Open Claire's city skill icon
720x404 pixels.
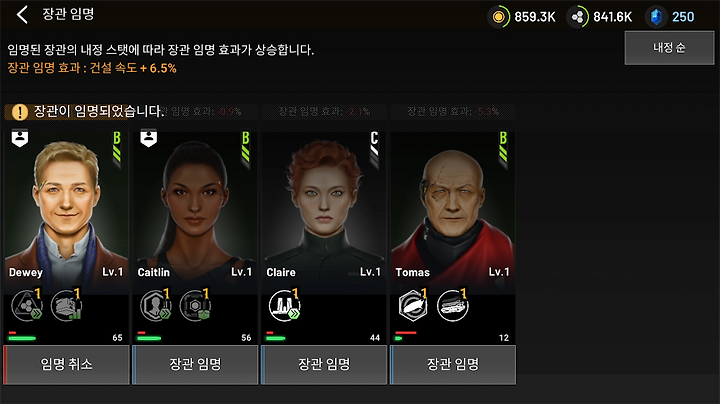coord(285,305)
